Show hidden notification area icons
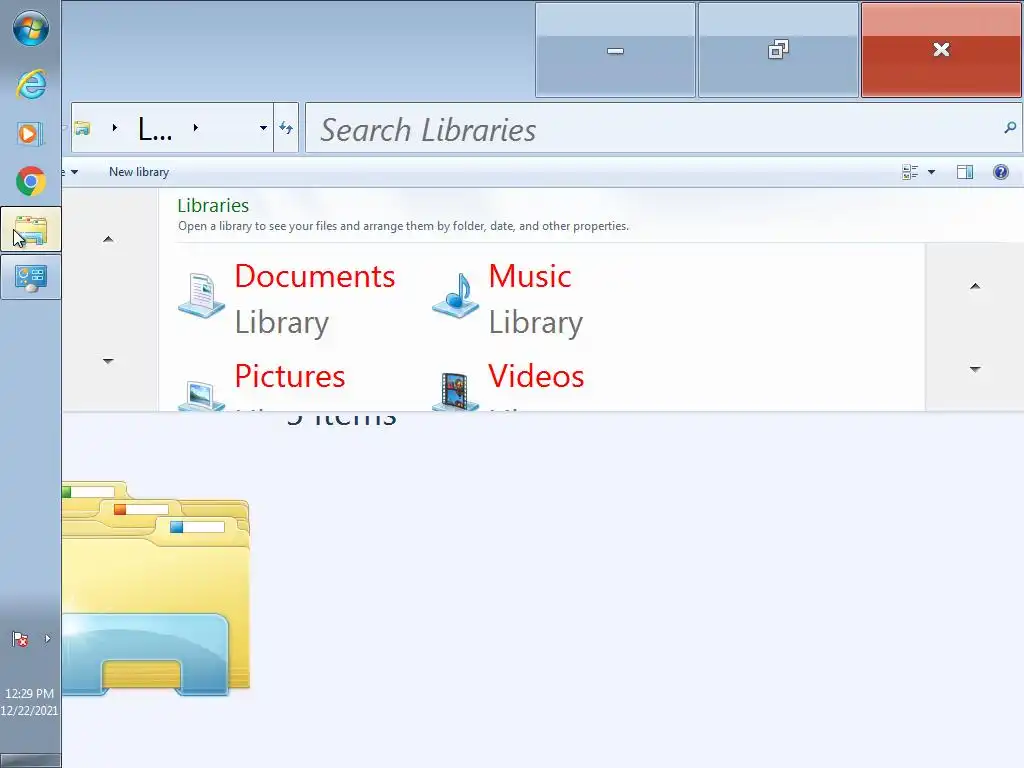The image size is (1024, 768). tap(47, 639)
